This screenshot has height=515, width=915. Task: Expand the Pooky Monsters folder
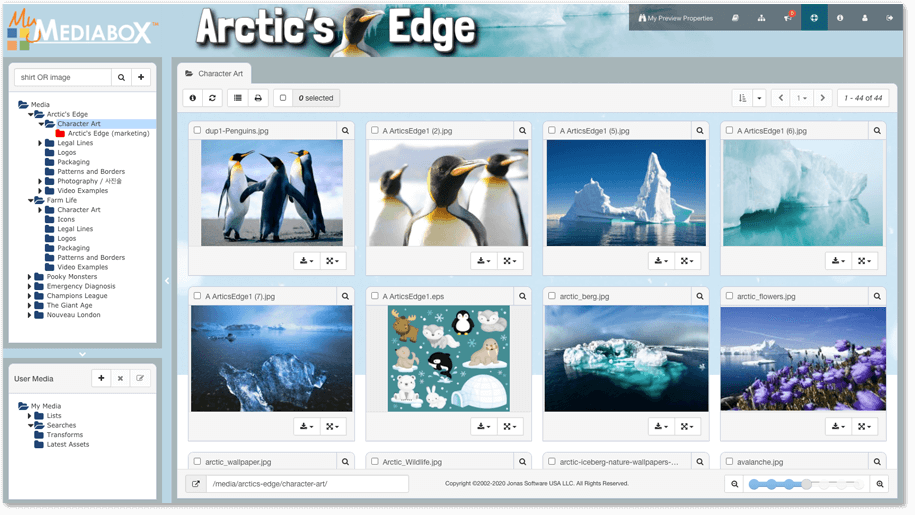click(30, 276)
